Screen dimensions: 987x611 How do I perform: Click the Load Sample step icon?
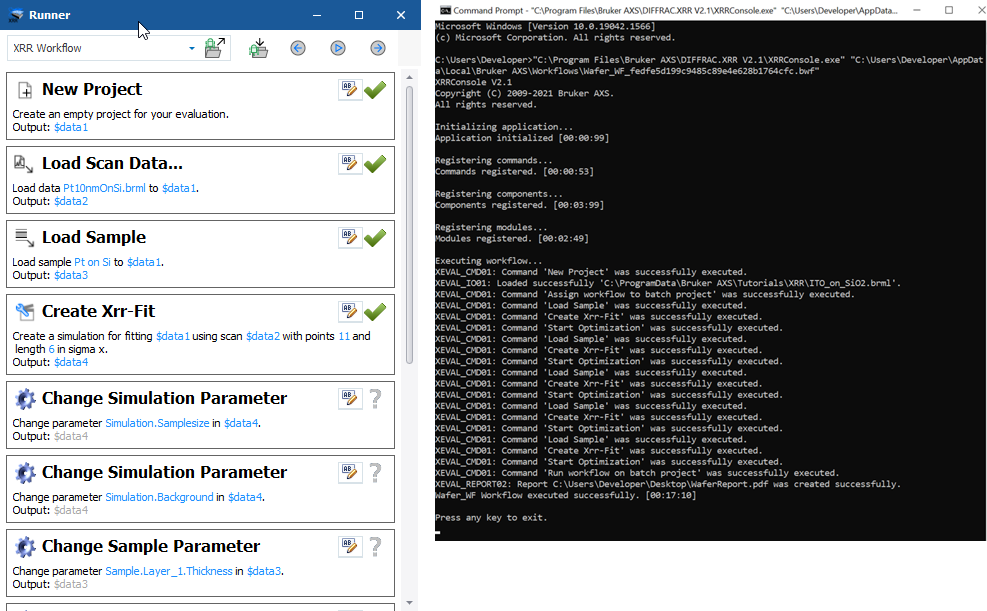click(x=24, y=238)
